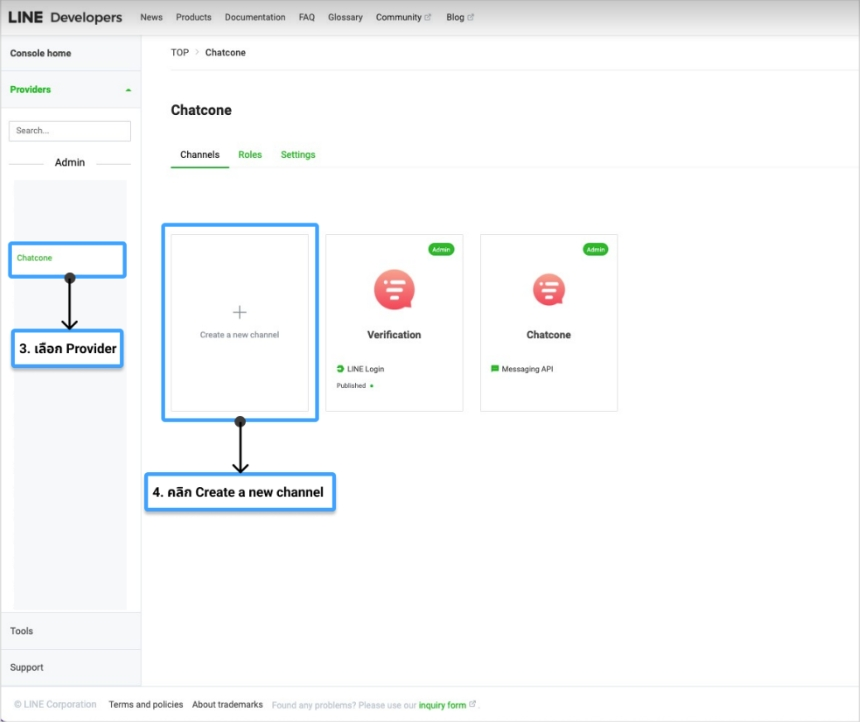This screenshot has width=860, height=722.
Task: Click the LINE Login icon
Action: tap(340, 369)
